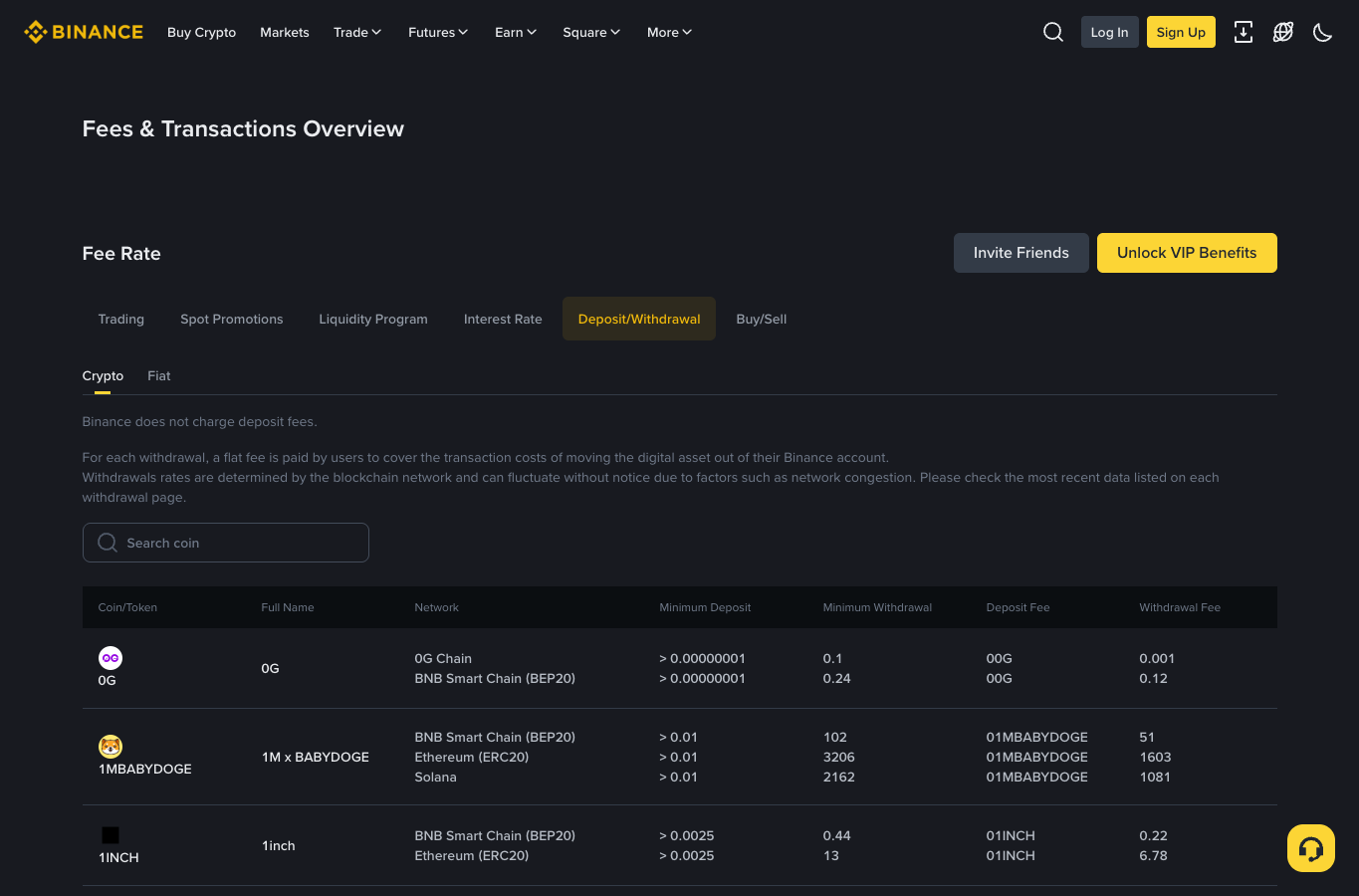Click the Coin/Token column header
This screenshot has width=1359, height=896.
coord(127,607)
